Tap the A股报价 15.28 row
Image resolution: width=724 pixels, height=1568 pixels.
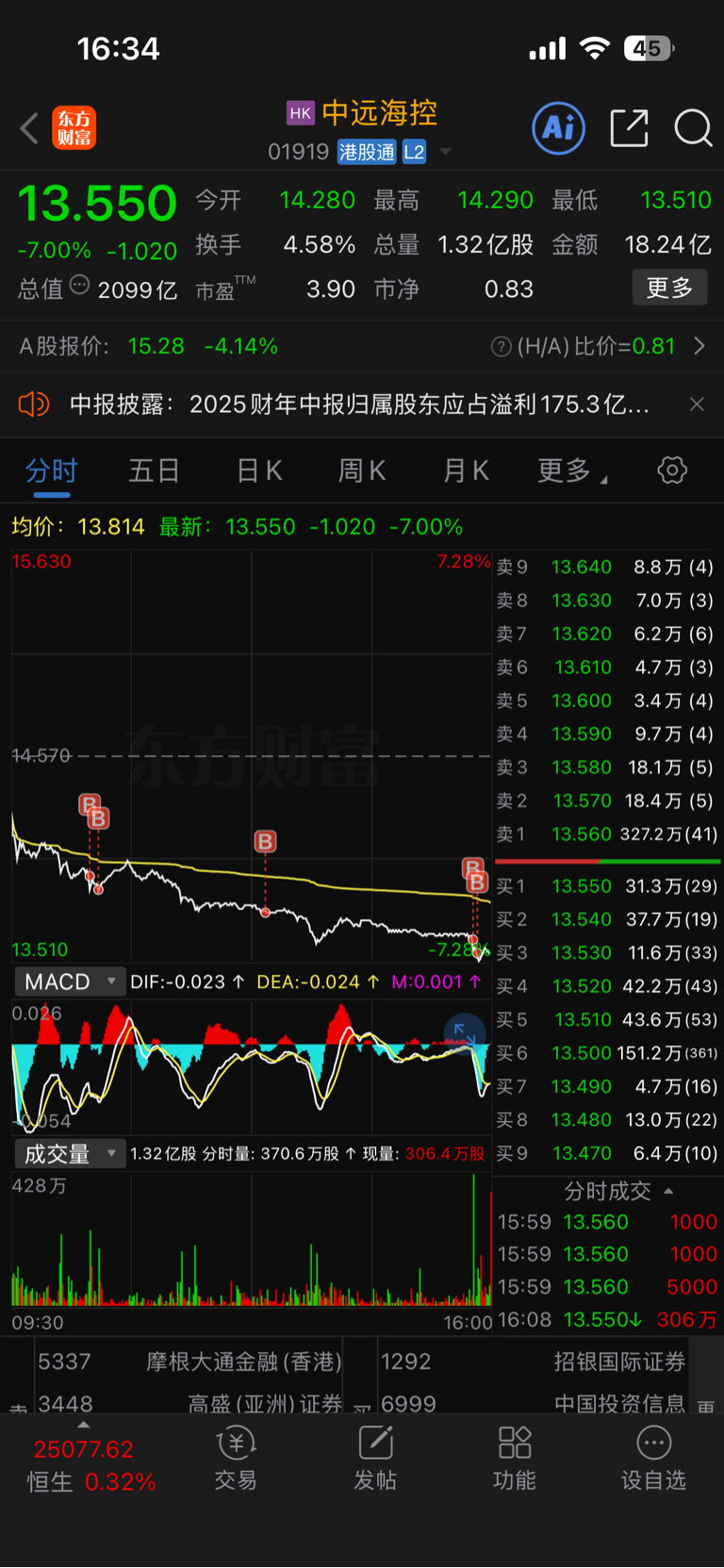coord(148,347)
